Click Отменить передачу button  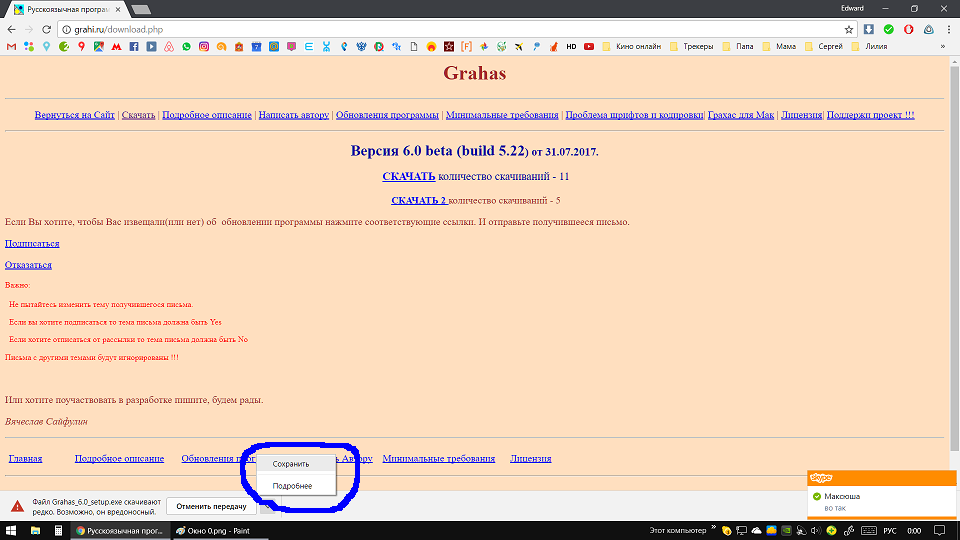pyautogui.click(x=211, y=506)
